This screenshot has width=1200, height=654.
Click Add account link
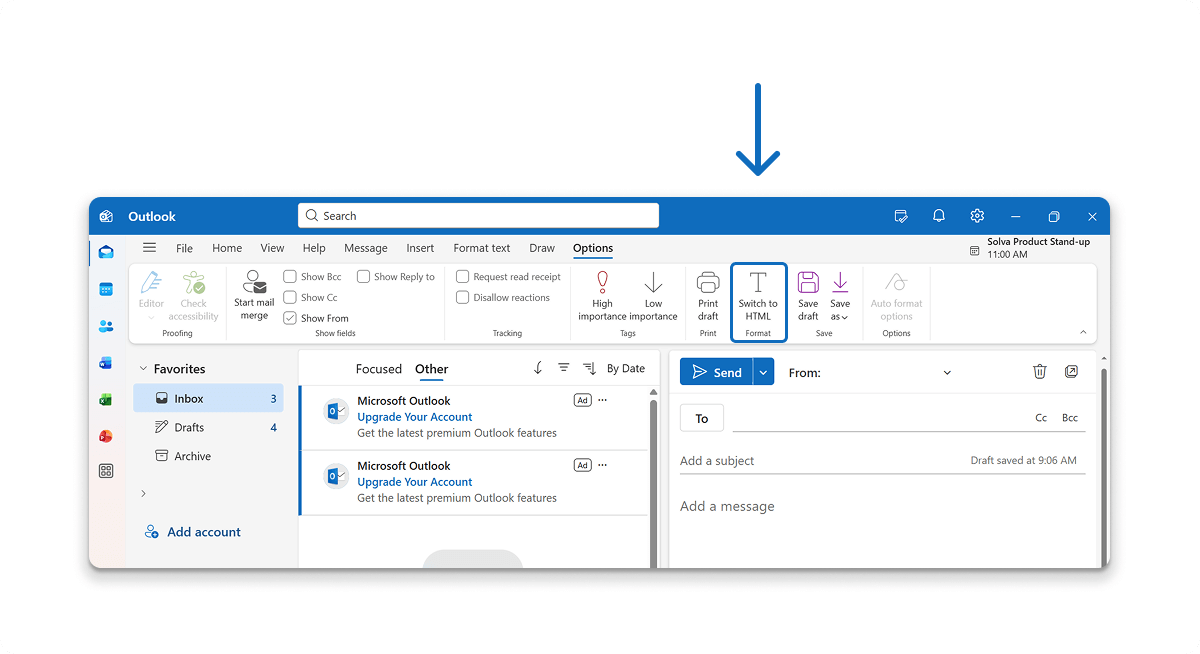(x=203, y=532)
